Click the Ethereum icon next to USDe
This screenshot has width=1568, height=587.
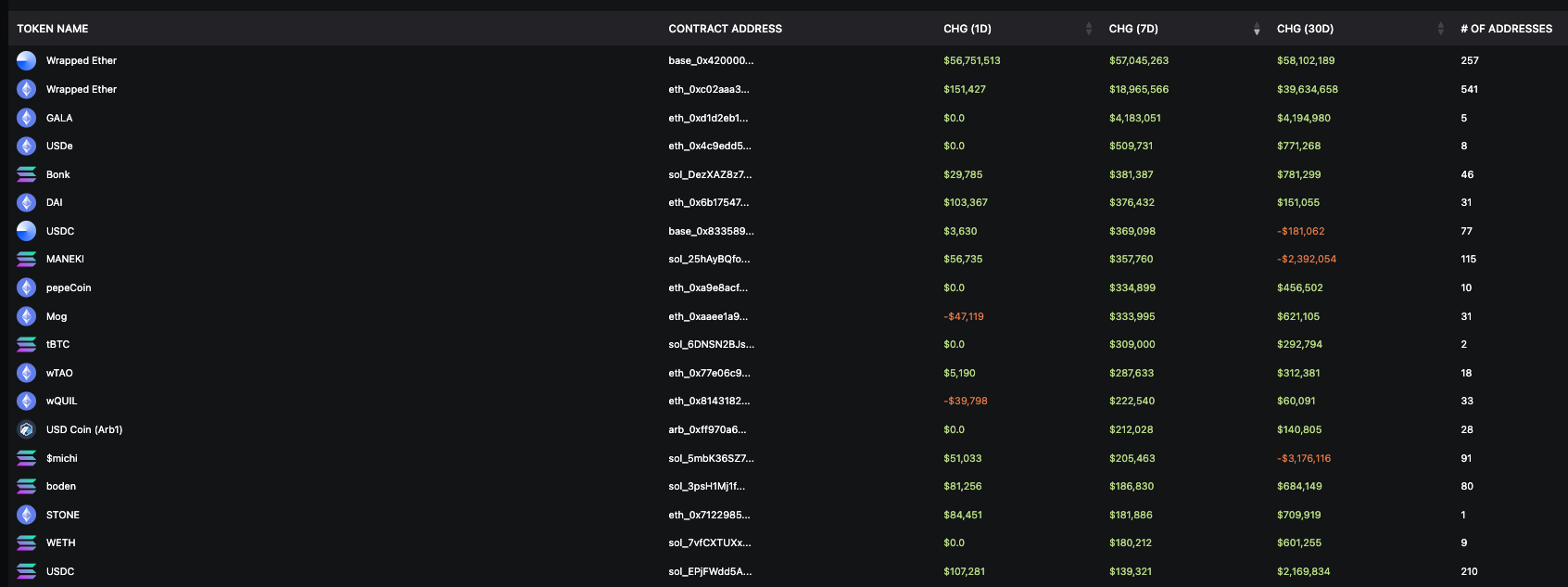coord(27,146)
